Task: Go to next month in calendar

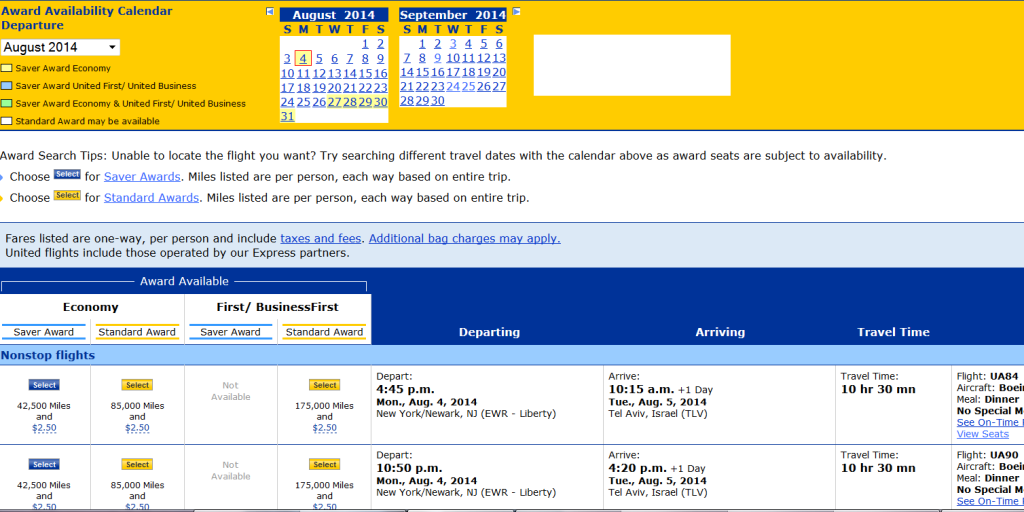Action: click(x=517, y=11)
